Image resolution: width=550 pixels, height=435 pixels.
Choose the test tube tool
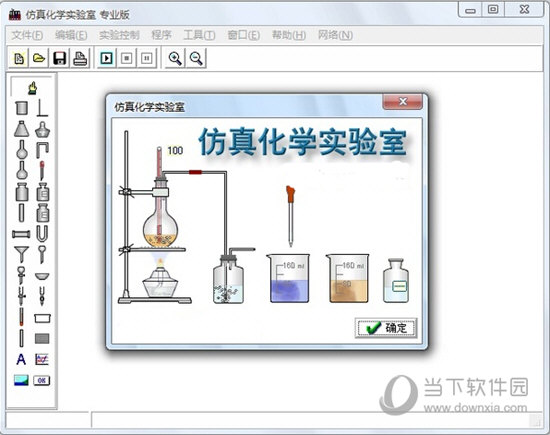[x=22, y=213]
